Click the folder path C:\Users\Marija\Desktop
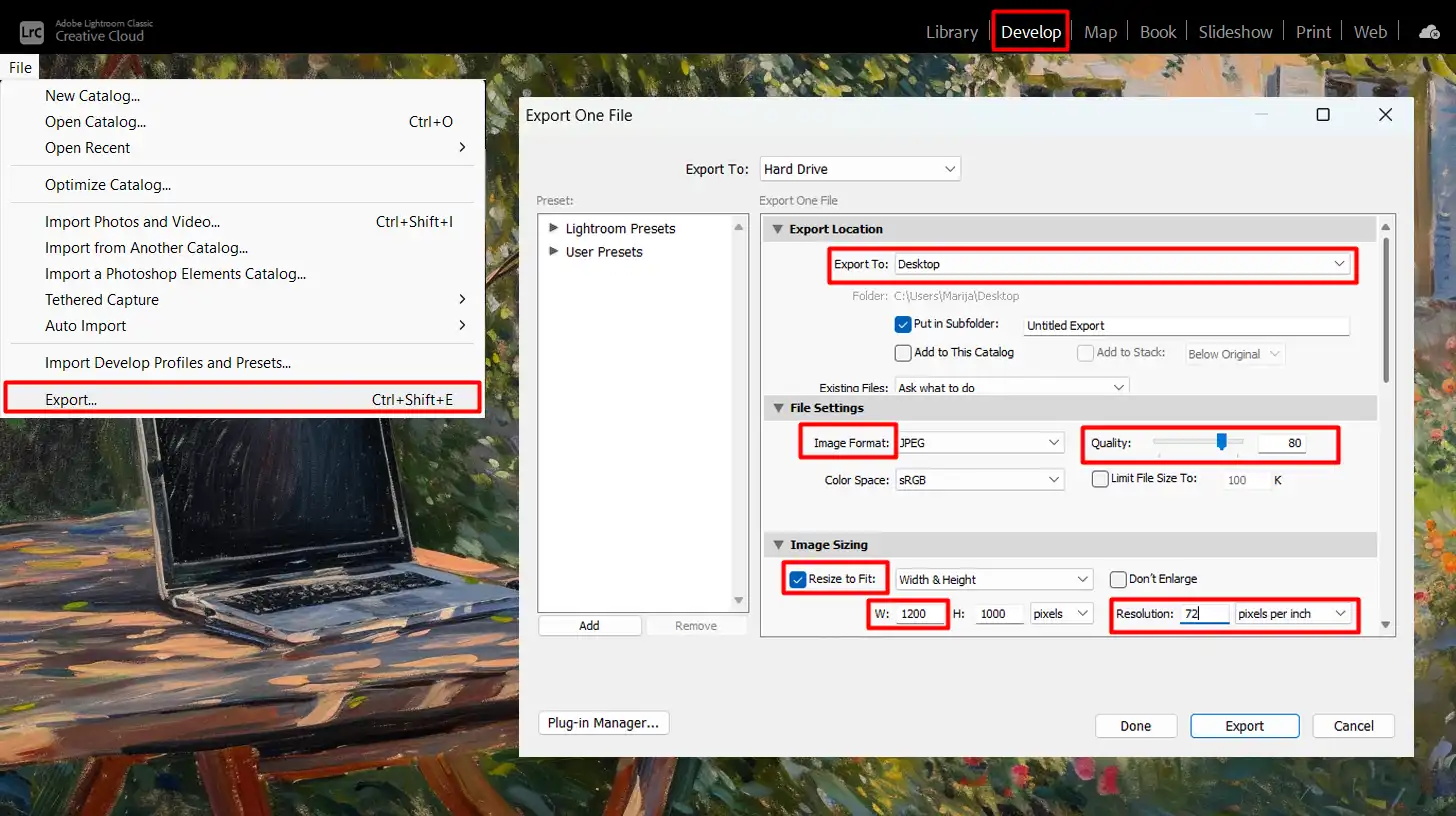The height and width of the screenshot is (816, 1456). click(x=956, y=297)
